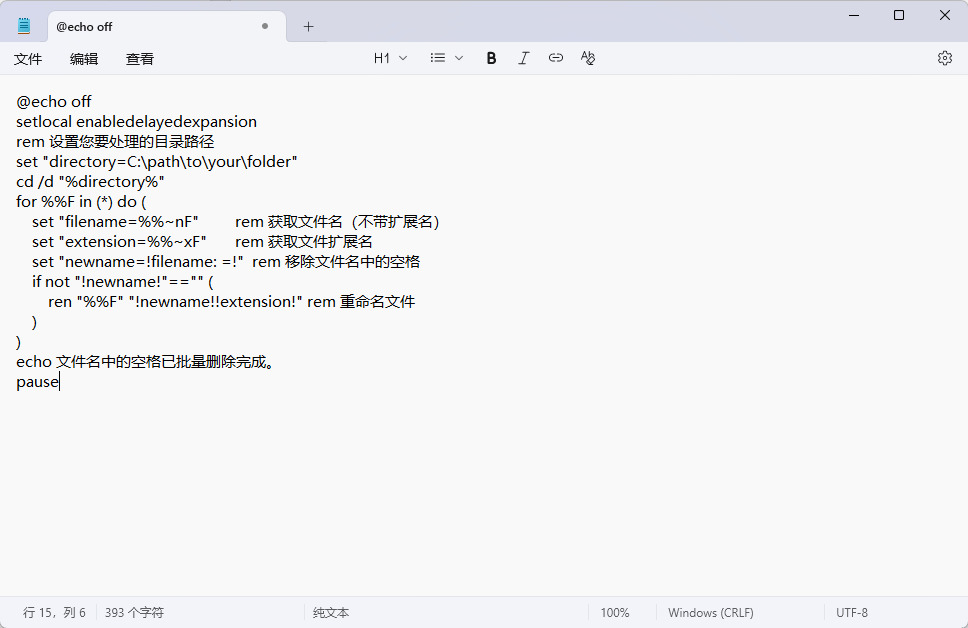Click the 100% zoom level in status bar
Screen dimensions: 968x628
coord(615,612)
